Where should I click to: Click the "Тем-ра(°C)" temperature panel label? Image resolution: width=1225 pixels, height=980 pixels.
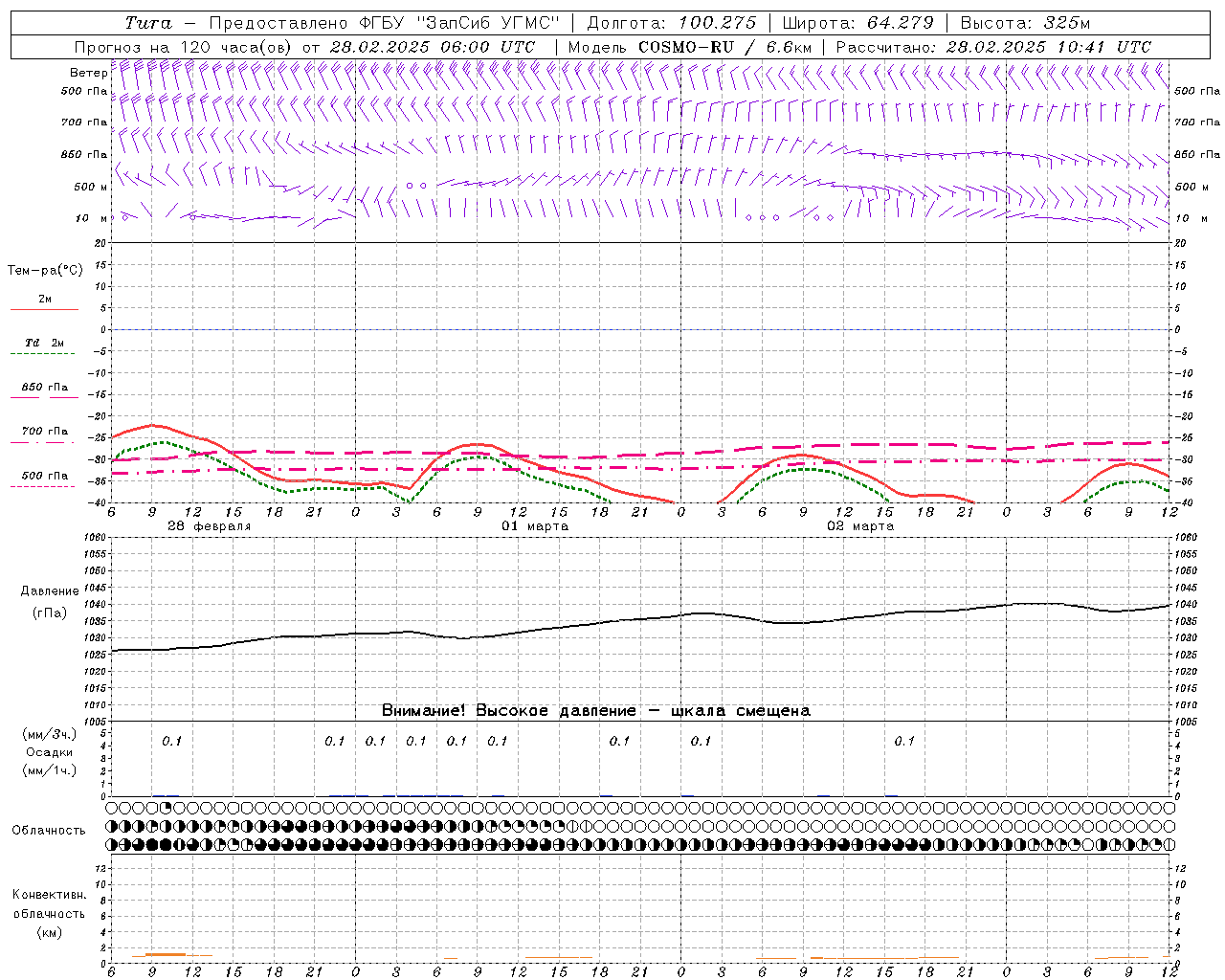coord(45,271)
